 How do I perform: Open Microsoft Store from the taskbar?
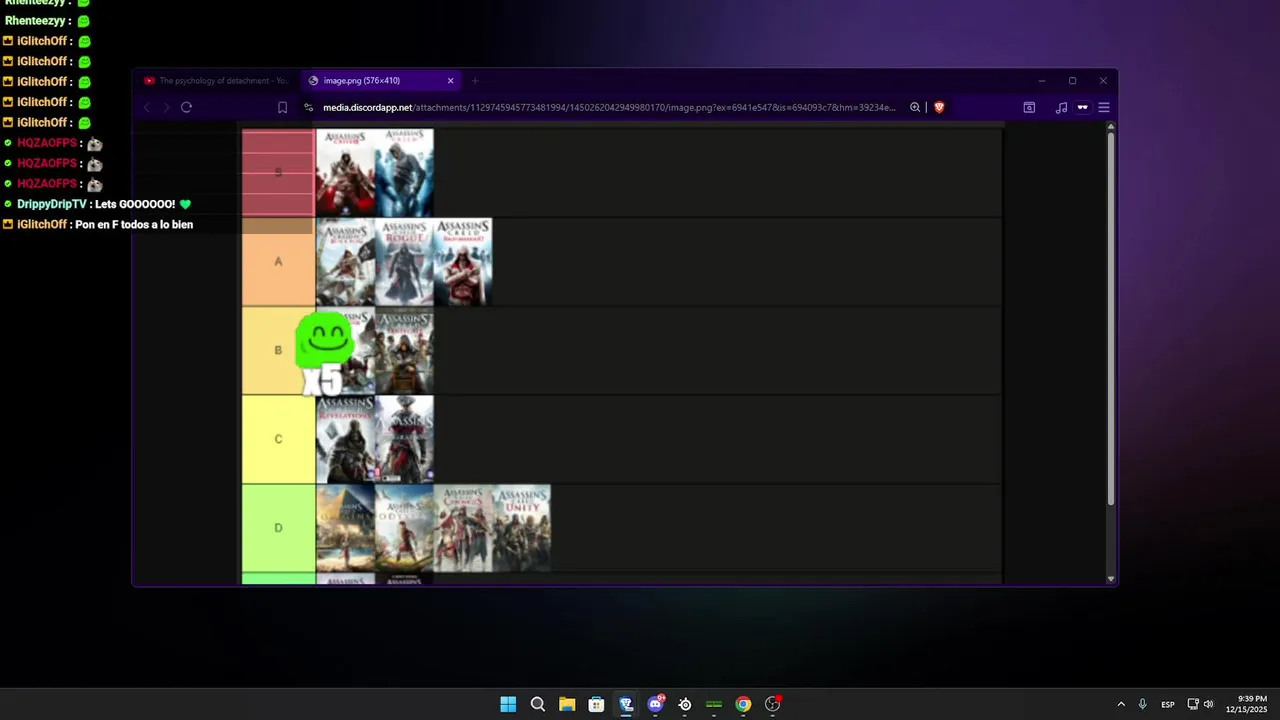pyautogui.click(x=596, y=704)
